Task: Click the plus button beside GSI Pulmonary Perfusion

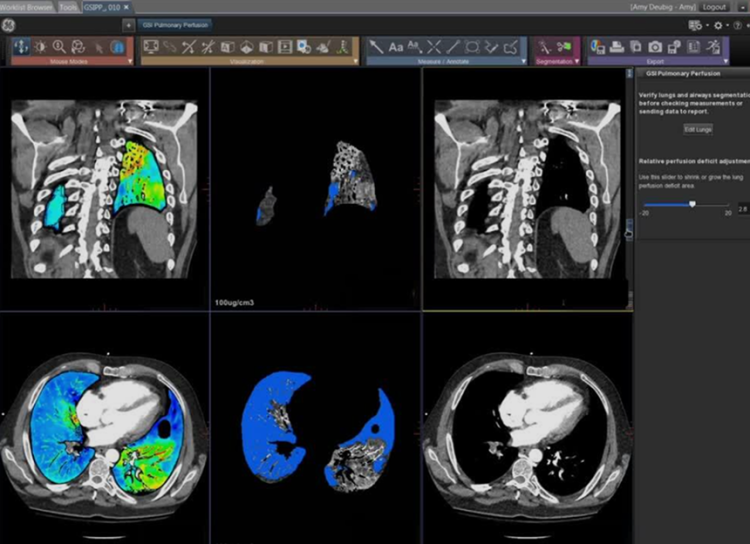Action: point(128,25)
